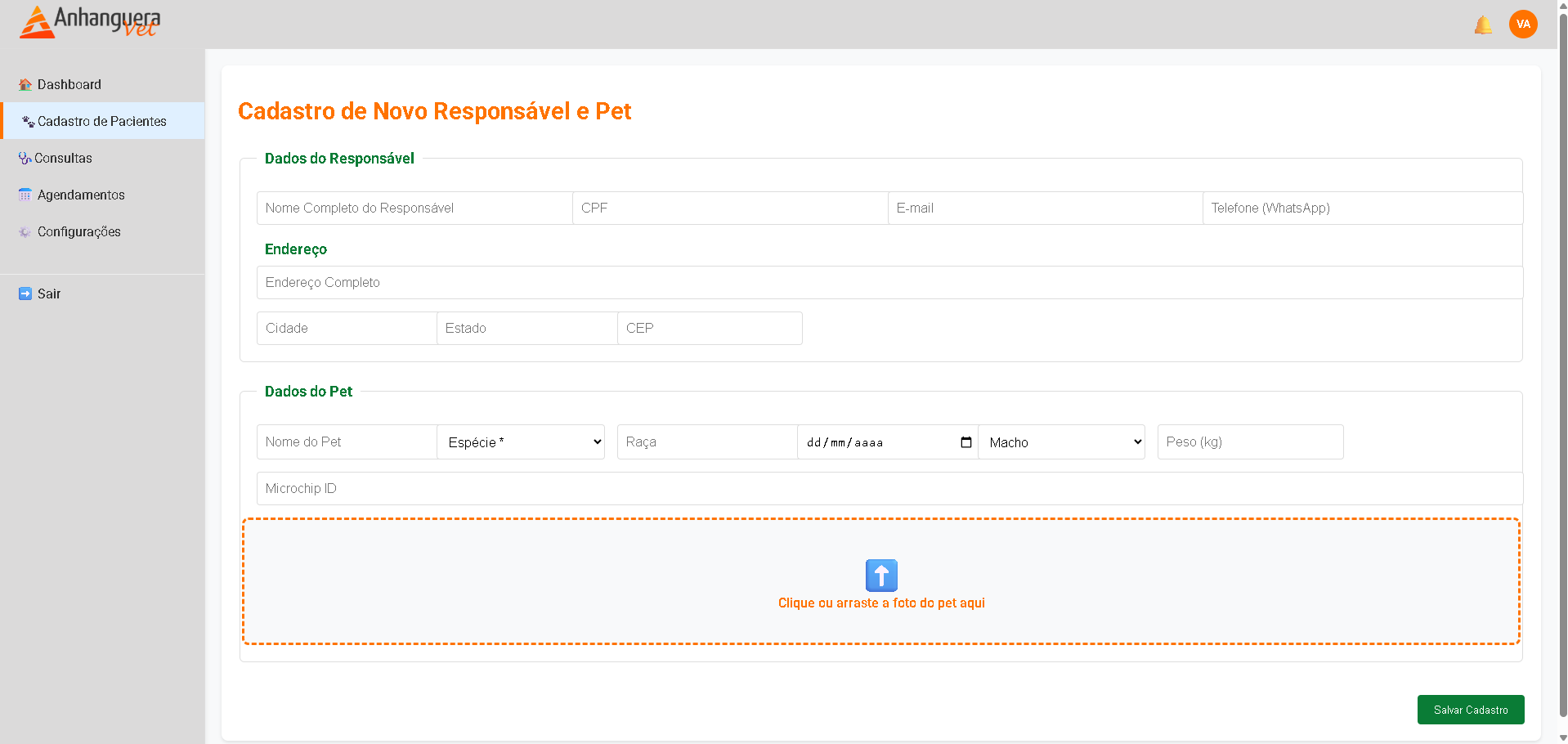This screenshot has height=744, width=1568.
Task: Go to Agendamentos in the sidebar
Action: pos(81,195)
